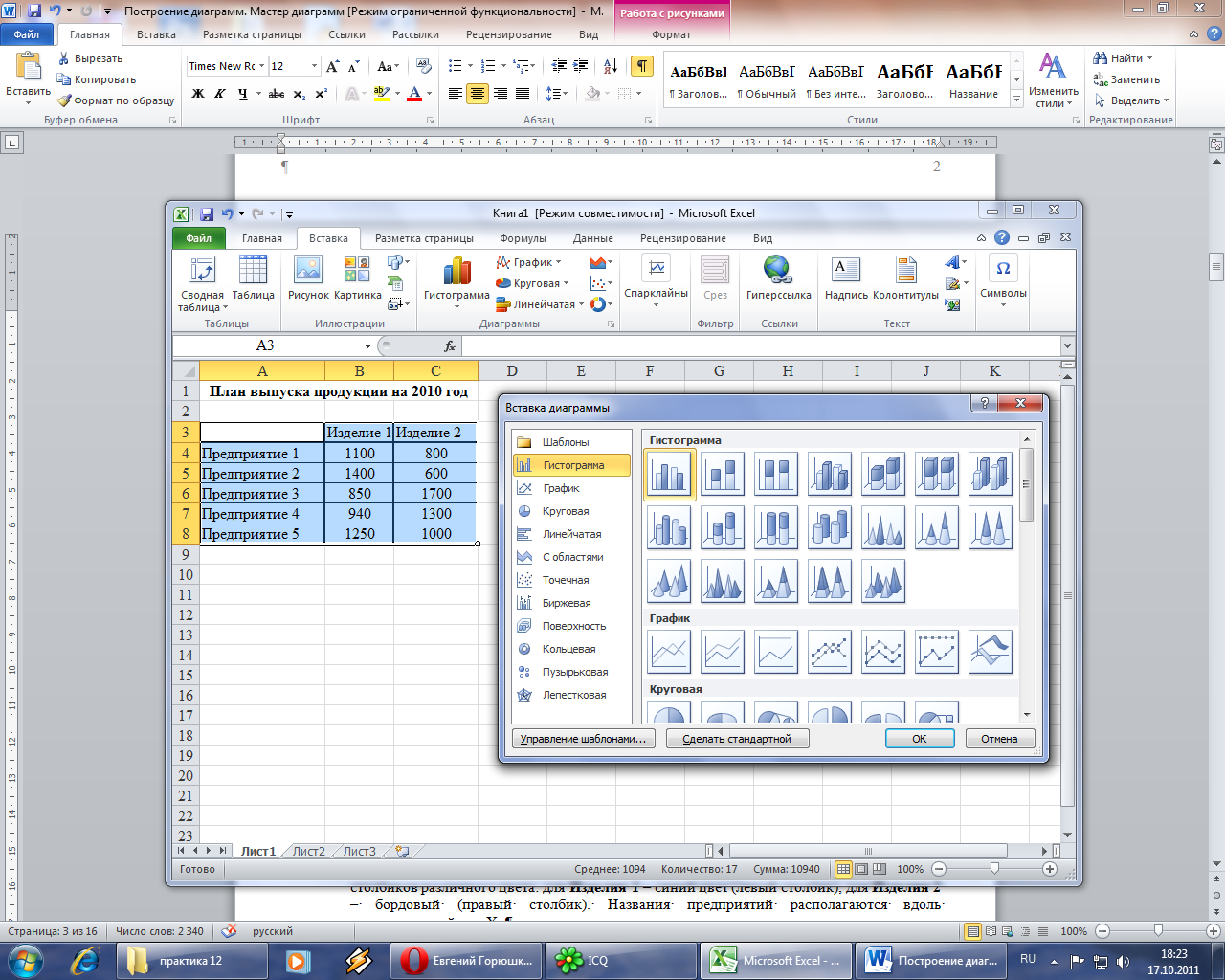The height and width of the screenshot is (980, 1225).
Task: Switch to Лист3 sheet tab
Action: [360, 851]
